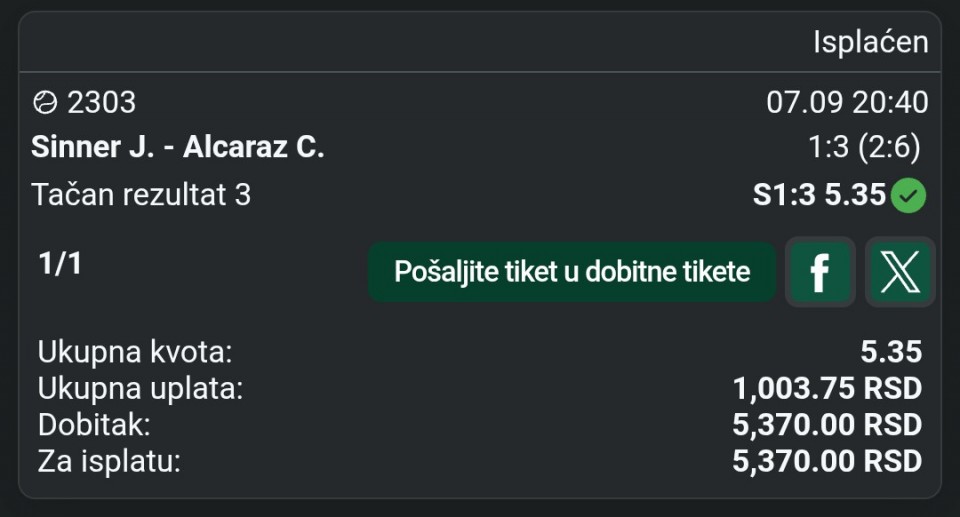The height and width of the screenshot is (517, 960).
Task: Click the 1/1 ticket counter
Action: (x=60, y=263)
